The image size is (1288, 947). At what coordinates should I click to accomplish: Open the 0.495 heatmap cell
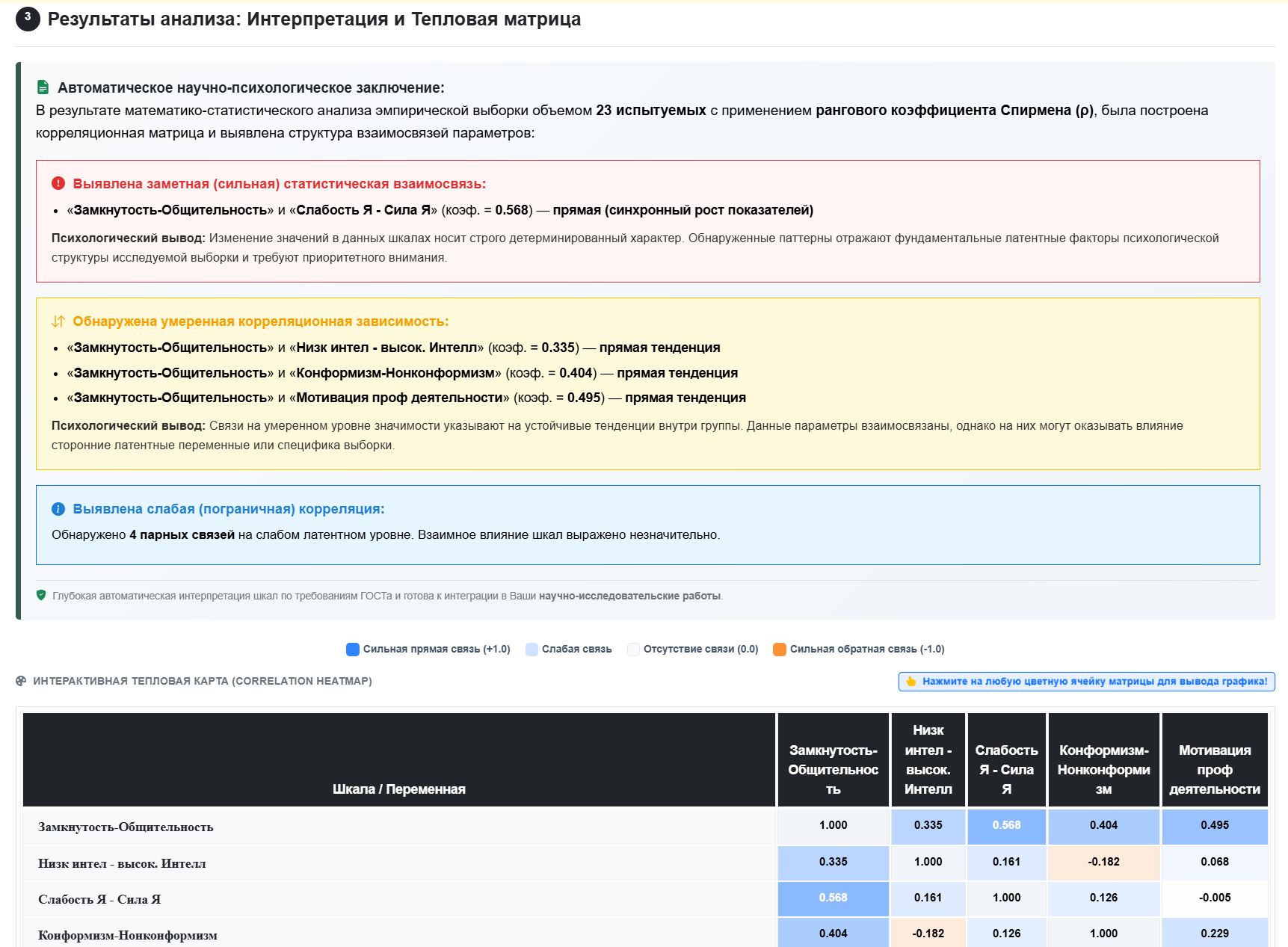coord(1215,826)
